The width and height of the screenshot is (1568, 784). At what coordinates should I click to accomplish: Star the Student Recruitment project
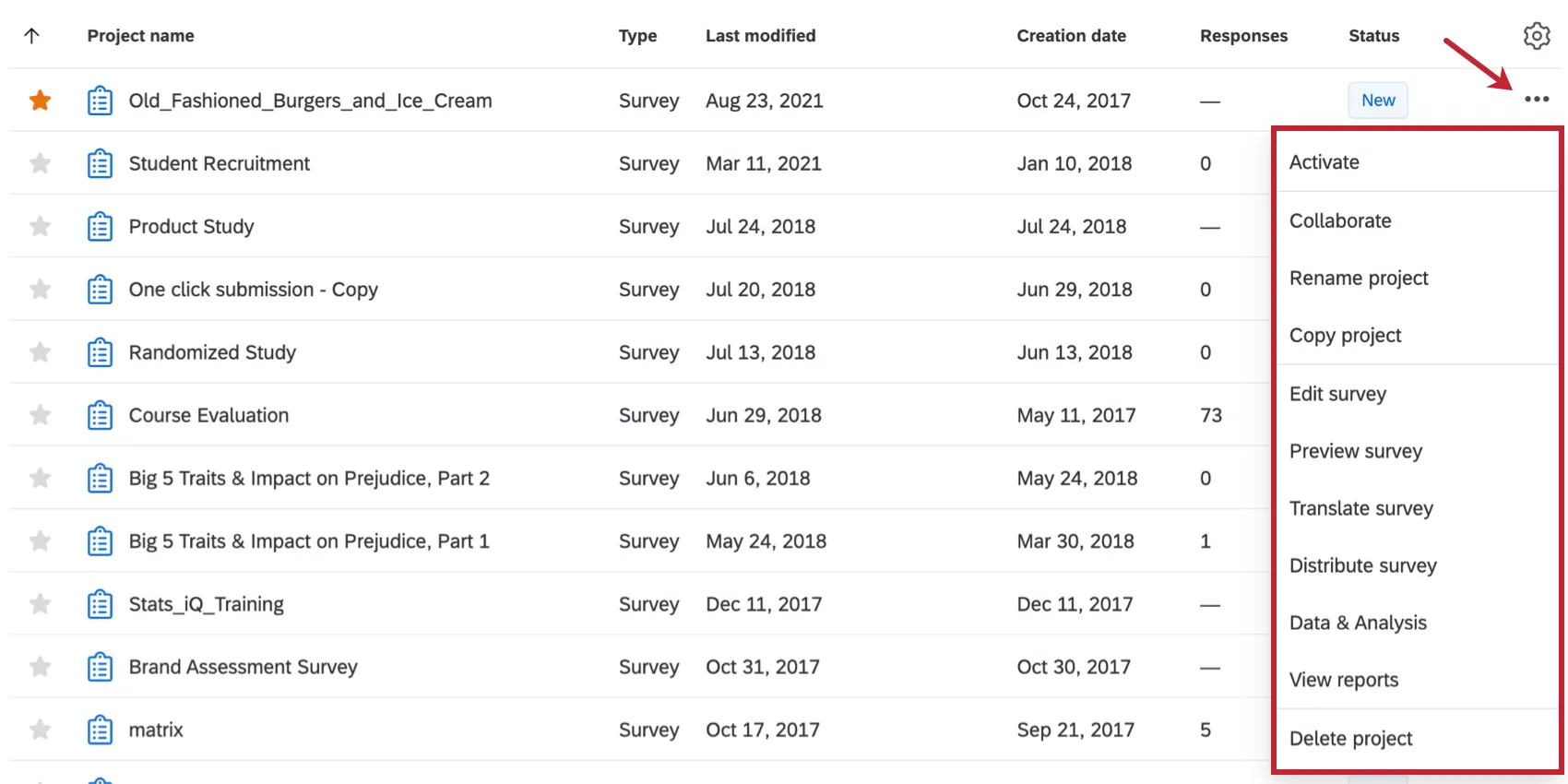point(40,163)
